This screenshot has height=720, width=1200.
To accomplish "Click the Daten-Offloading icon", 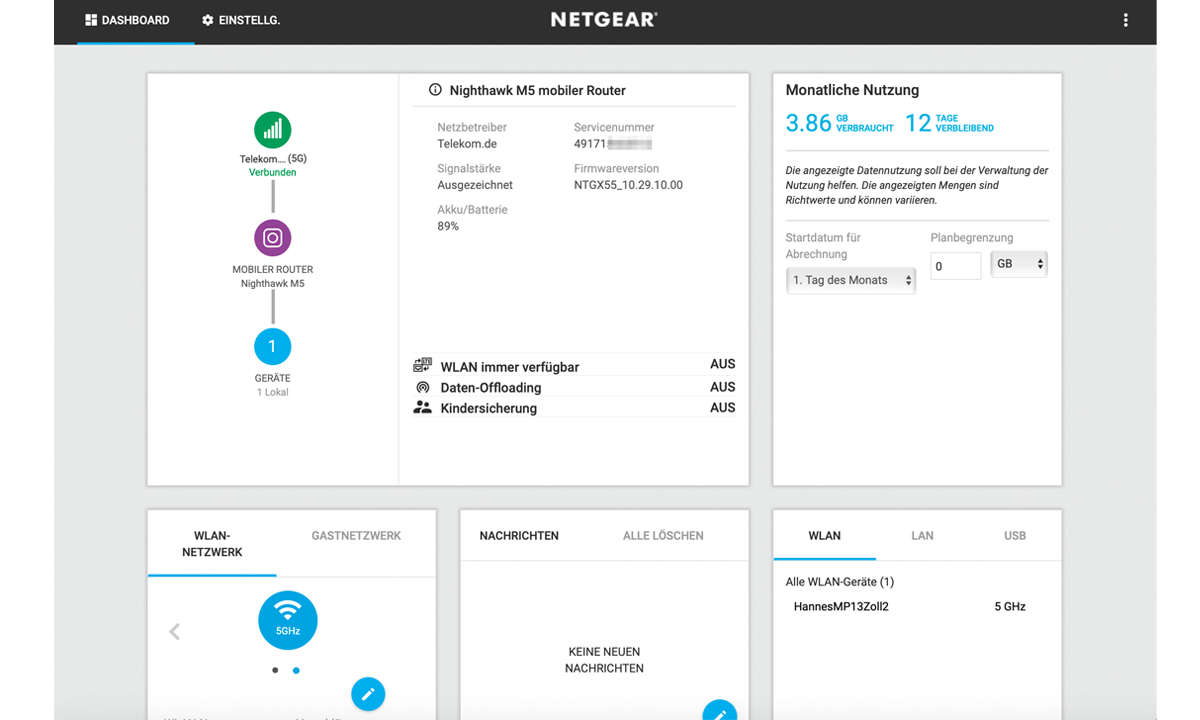I will 422,387.
